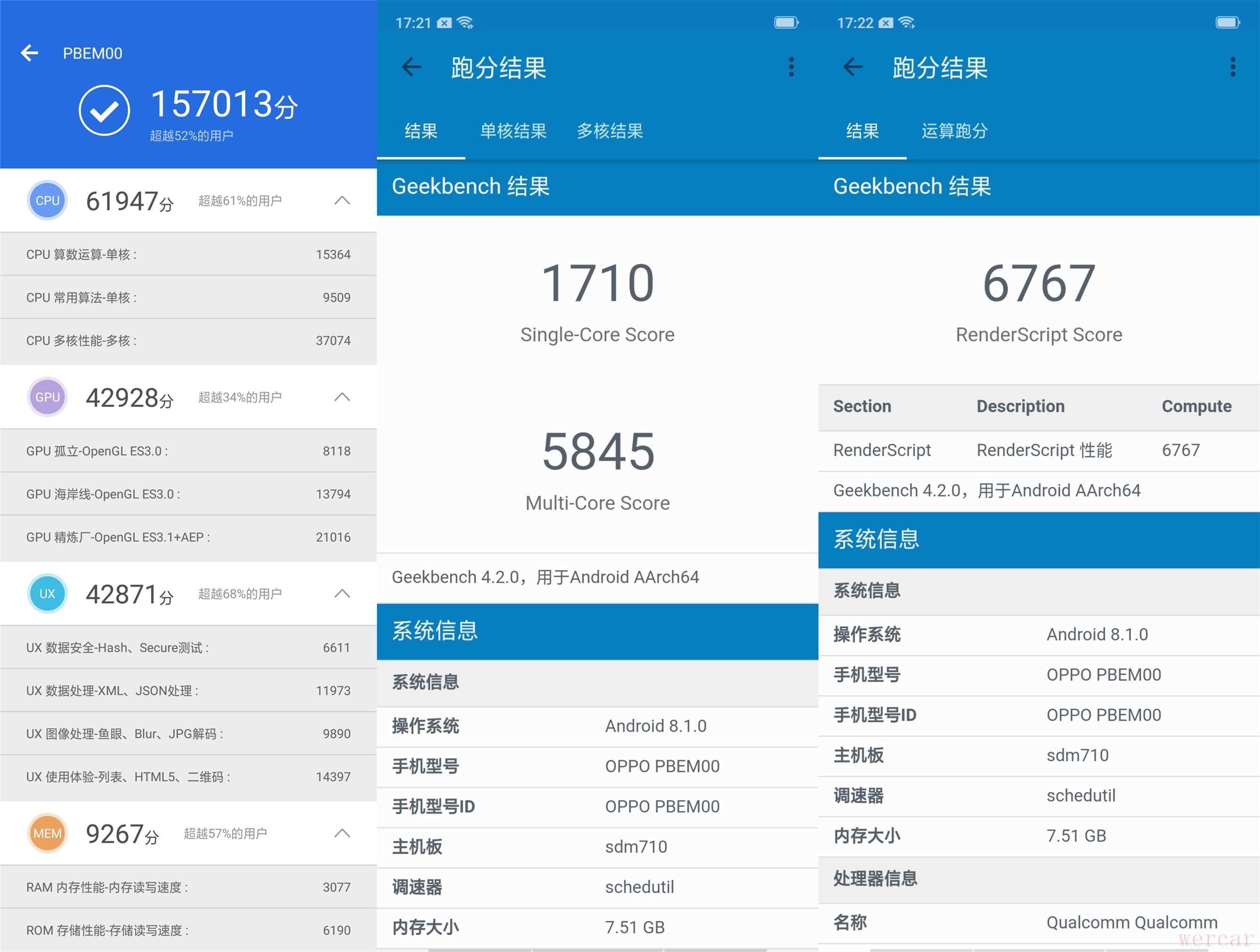The width and height of the screenshot is (1260, 952).
Task: Tap the back arrow beside PBEM00
Action: tap(30, 53)
